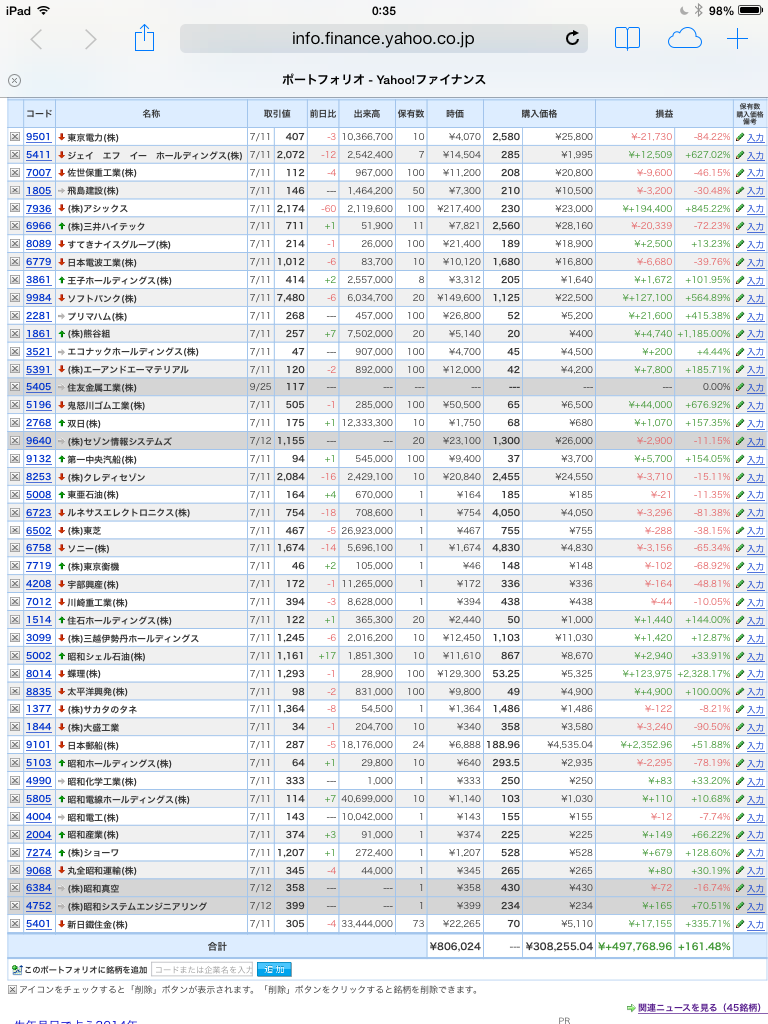Click 入力 link in row 5002
Screen dimensions: 768x1024
[756, 656]
